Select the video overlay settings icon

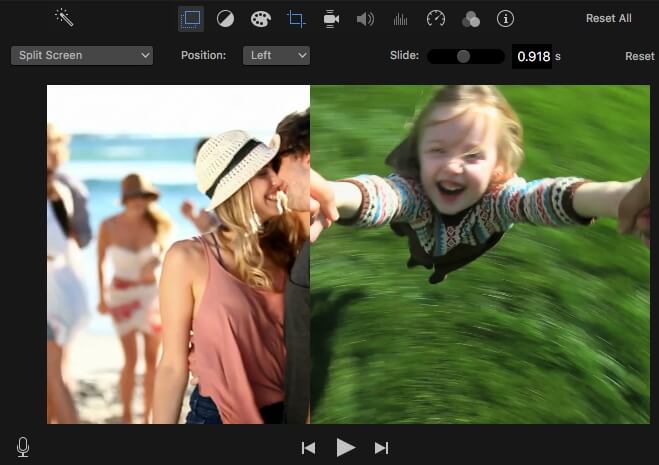point(190,18)
